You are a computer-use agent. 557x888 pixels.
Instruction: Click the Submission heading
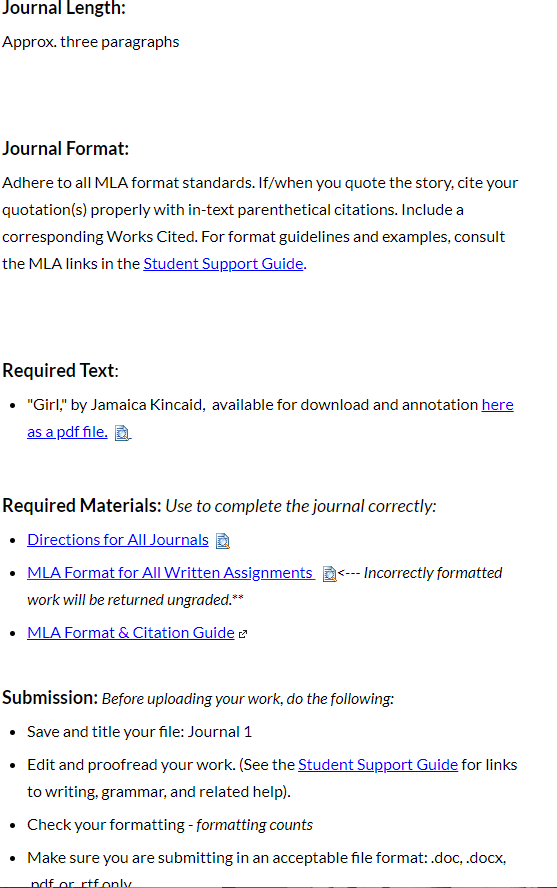pyautogui.click(x=50, y=697)
